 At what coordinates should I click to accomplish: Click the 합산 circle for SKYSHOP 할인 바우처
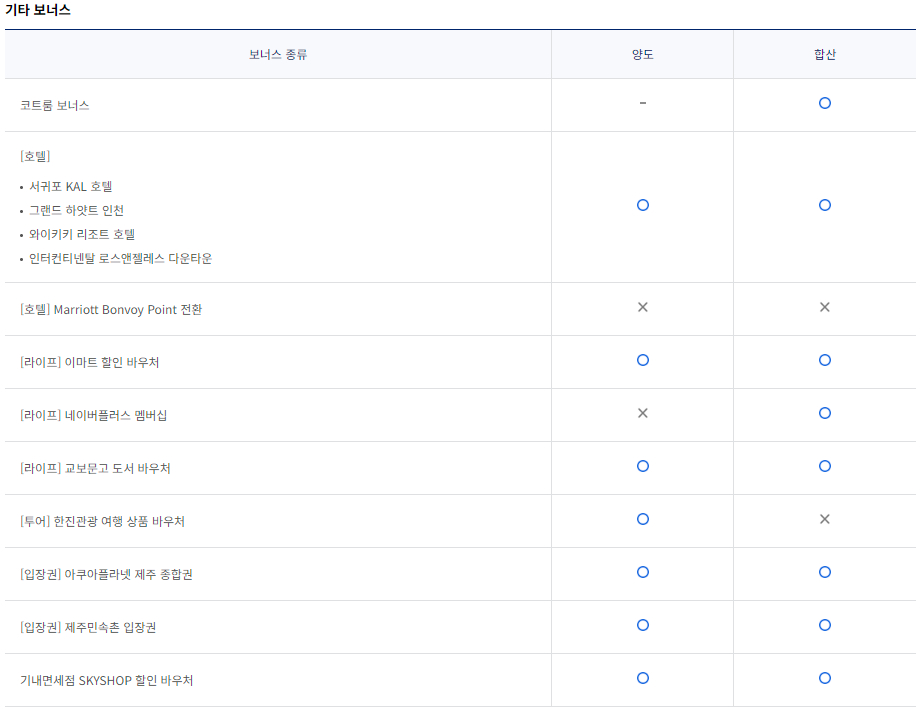point(823,679)
